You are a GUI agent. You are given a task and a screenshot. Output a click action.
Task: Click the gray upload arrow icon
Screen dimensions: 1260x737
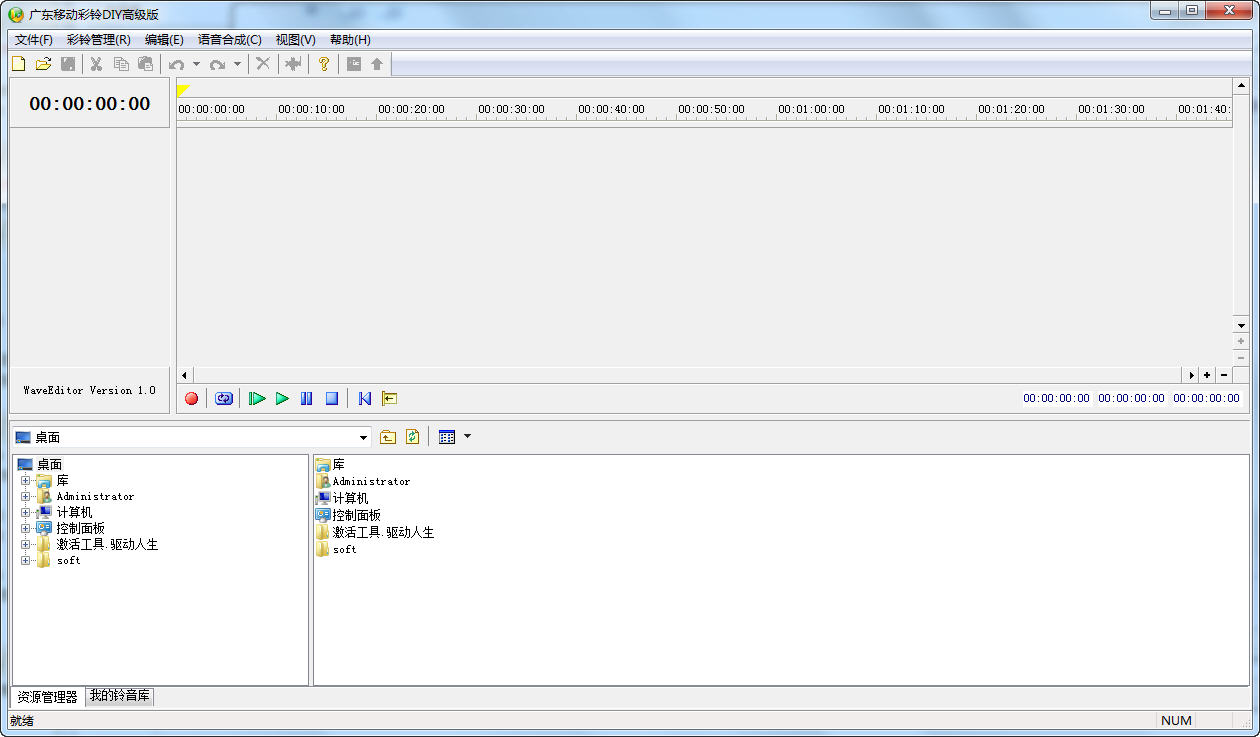coord(377,64)
